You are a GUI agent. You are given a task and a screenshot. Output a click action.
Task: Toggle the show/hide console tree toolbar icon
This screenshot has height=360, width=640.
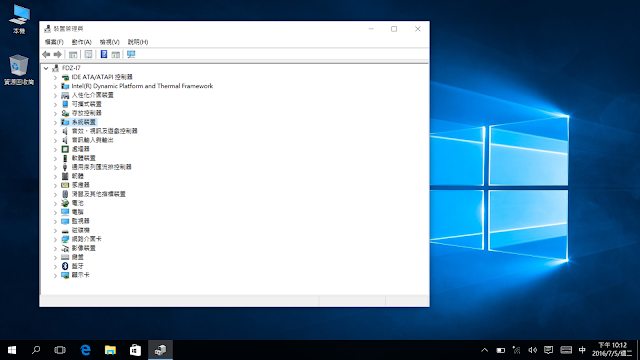coord(73,54)
